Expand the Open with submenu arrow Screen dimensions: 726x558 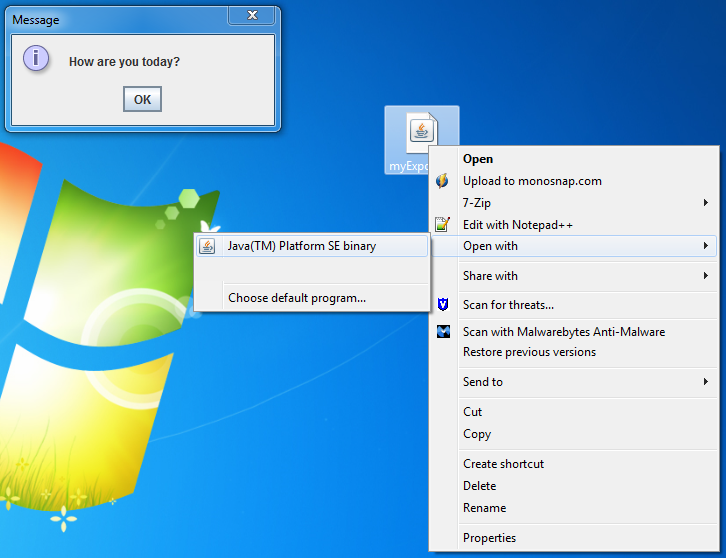click(706, 245)
